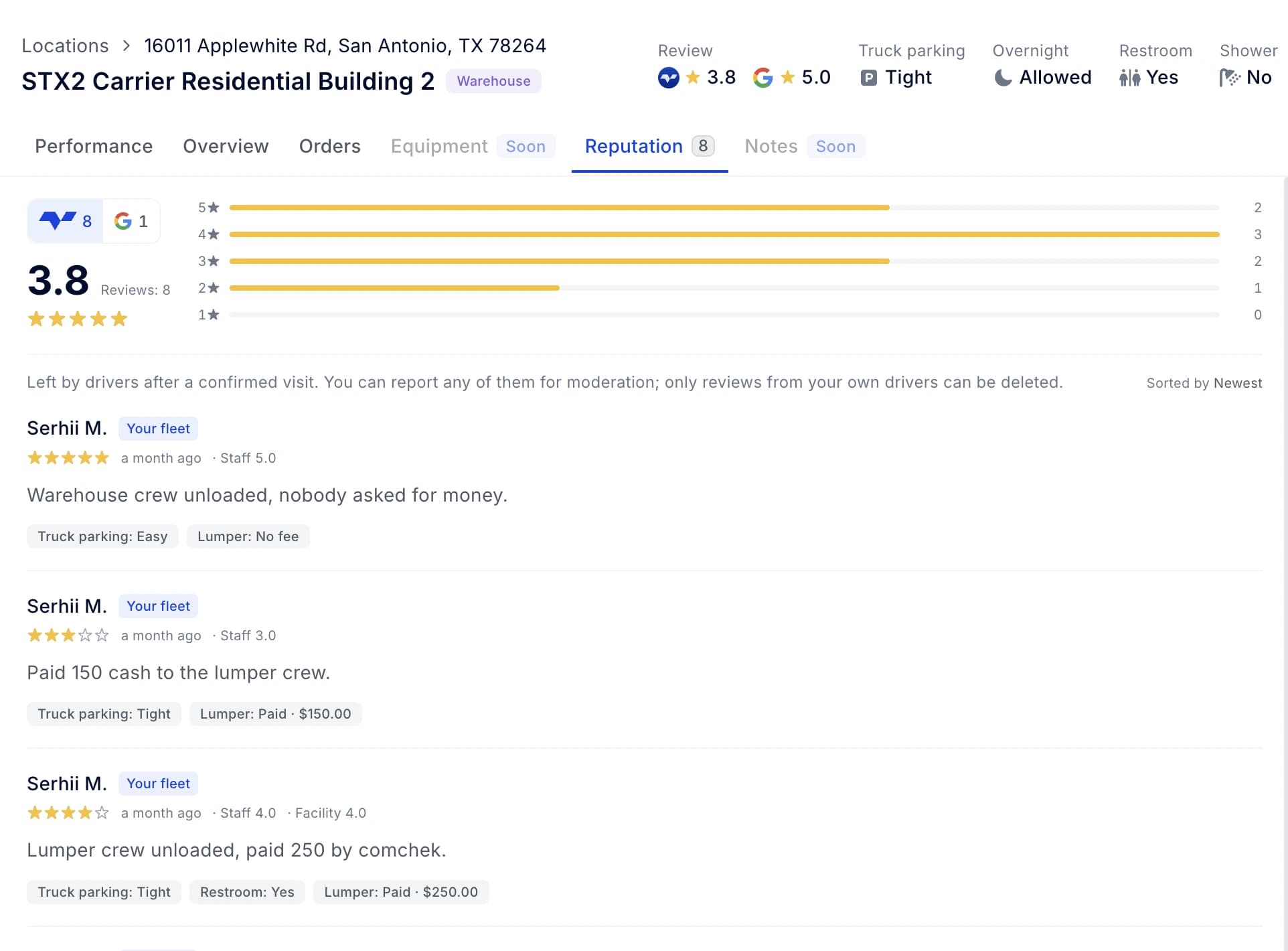Click the Staff 3.0 sub-rating text

248,636
